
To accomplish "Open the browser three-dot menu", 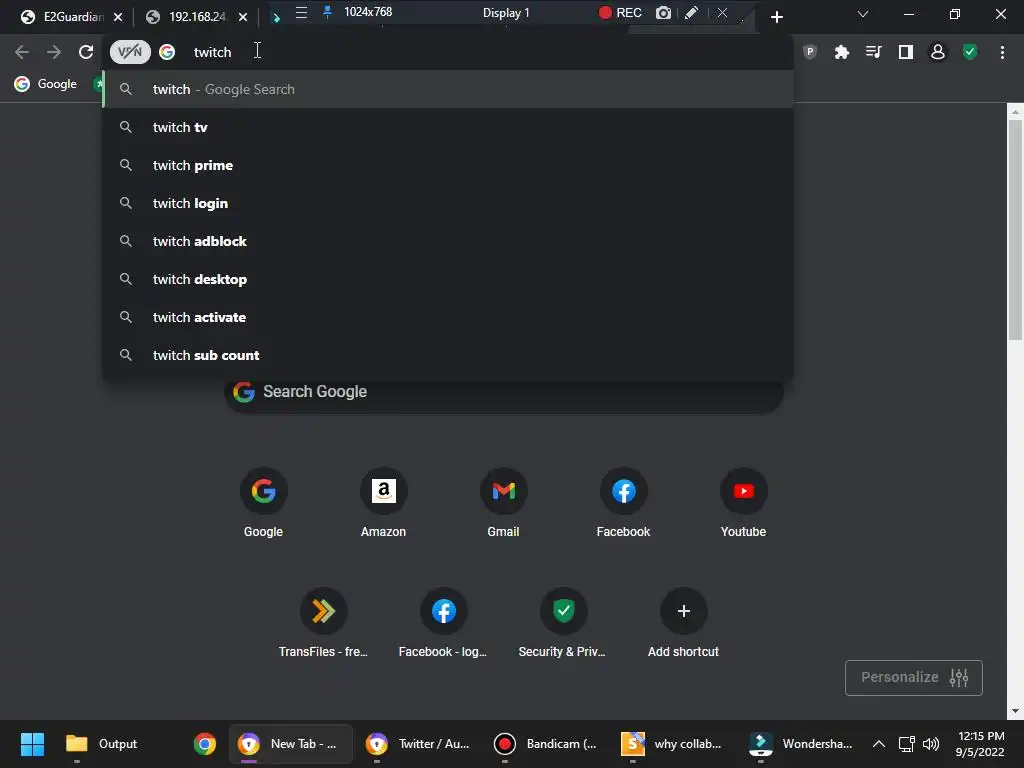I will [1002, 52].
